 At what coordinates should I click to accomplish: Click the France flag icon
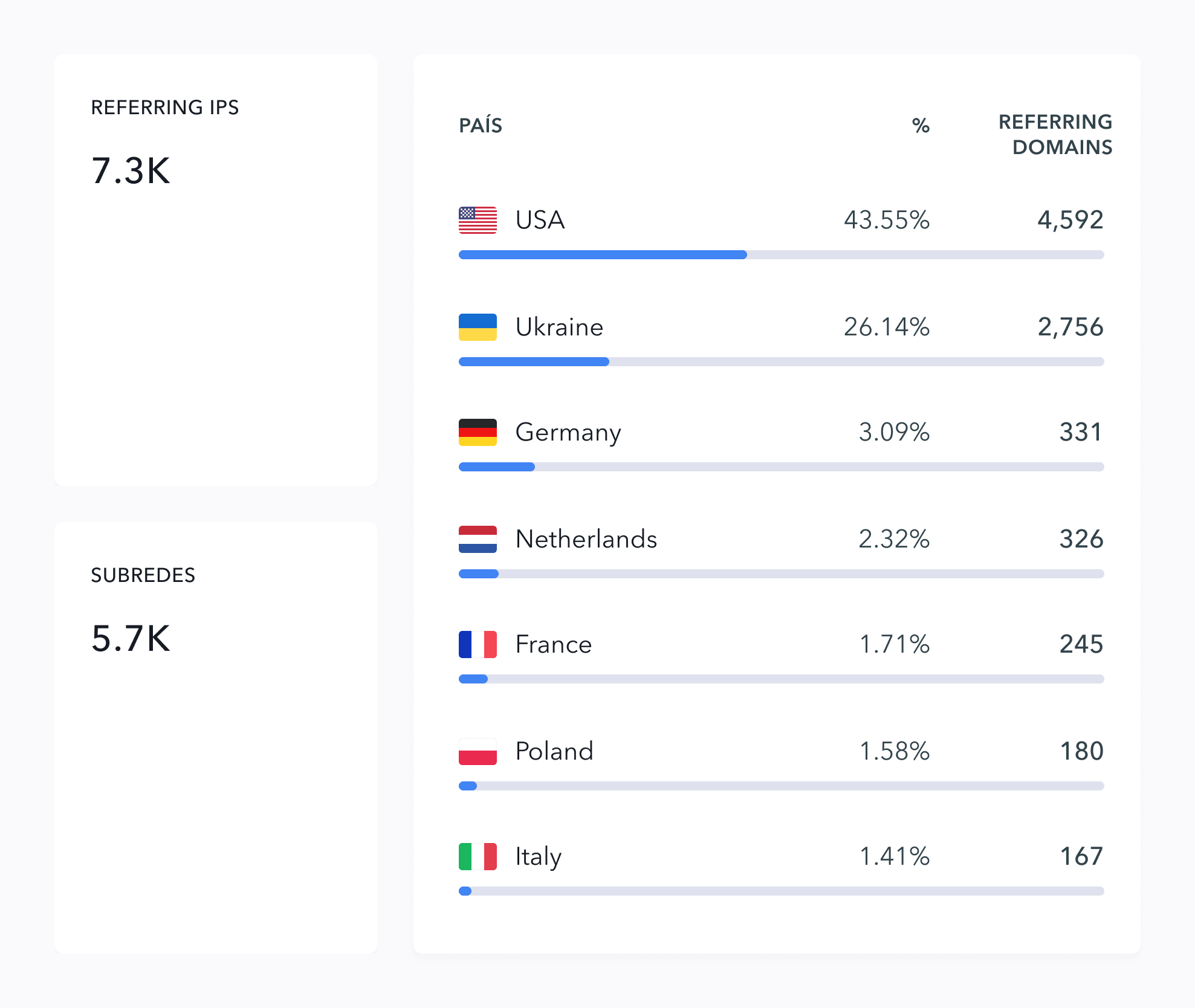coord(478,644)
